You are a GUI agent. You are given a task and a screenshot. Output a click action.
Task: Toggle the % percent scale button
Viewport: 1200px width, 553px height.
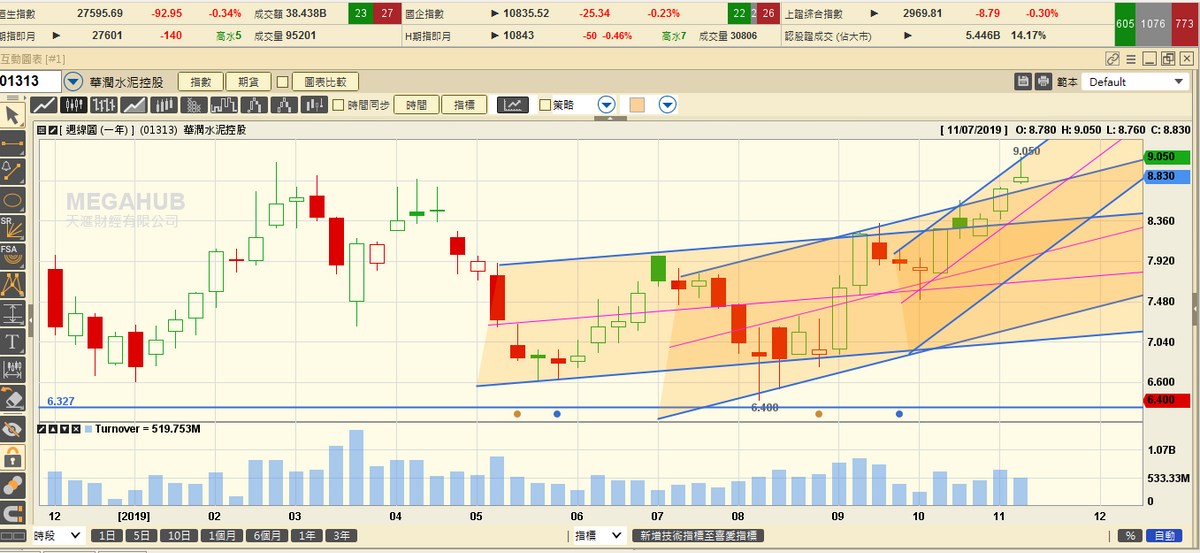(1131, 536)
